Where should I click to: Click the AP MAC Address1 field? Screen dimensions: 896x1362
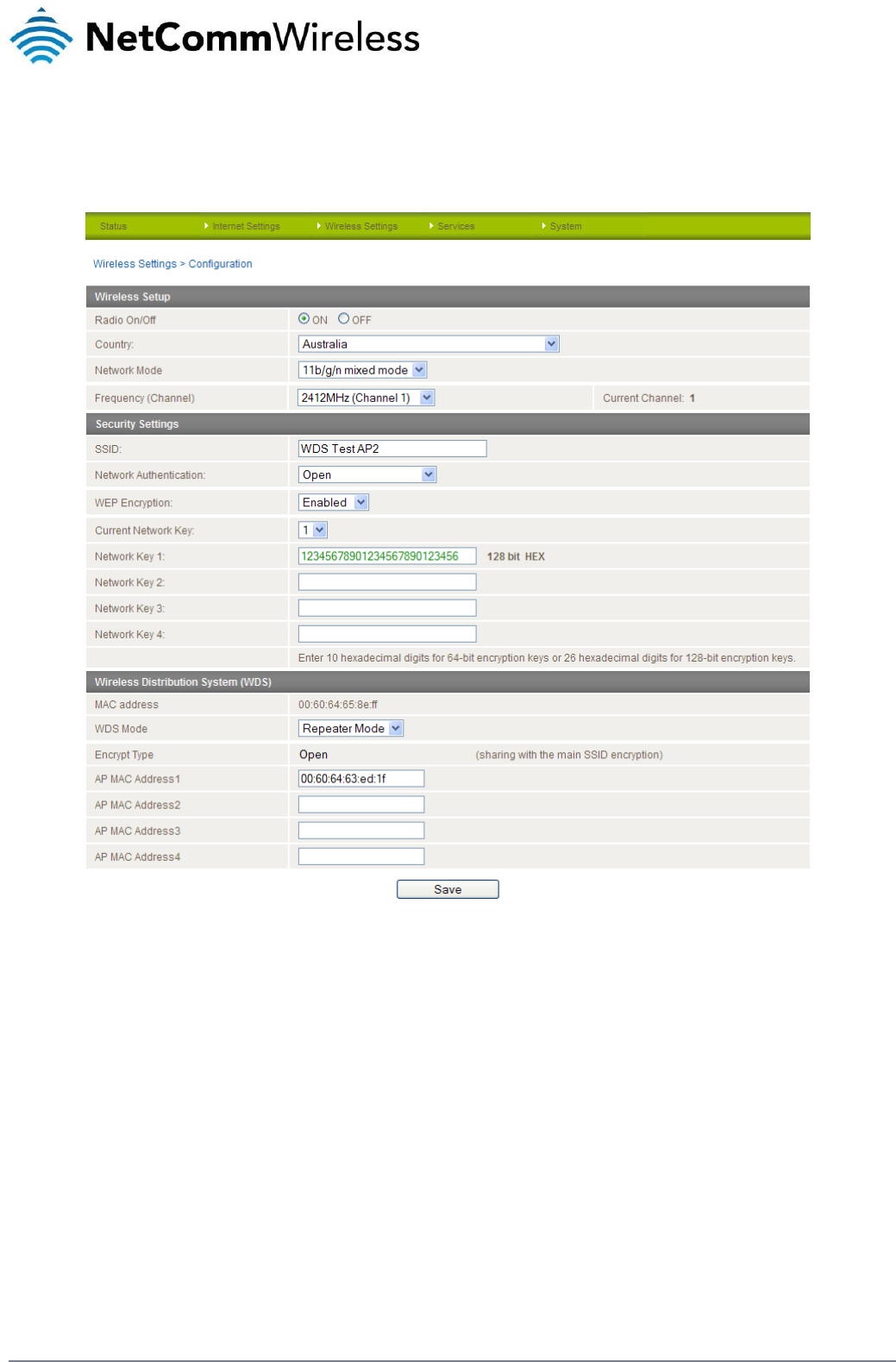(361, 779)
